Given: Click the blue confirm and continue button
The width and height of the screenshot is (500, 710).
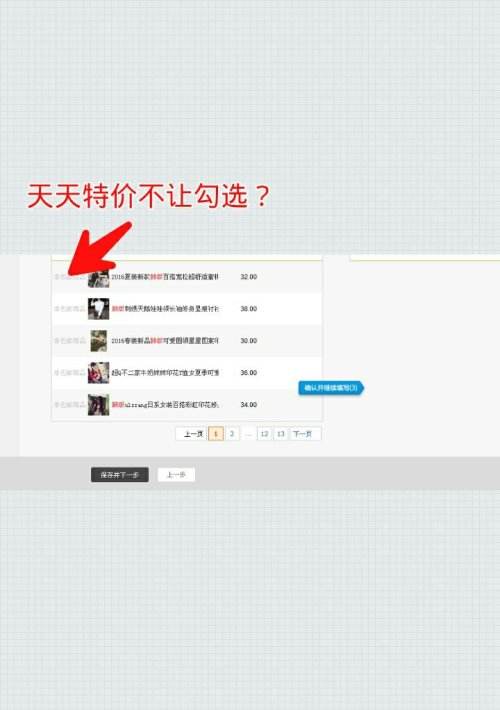Looking at the screenshot, I should point(331,388).
